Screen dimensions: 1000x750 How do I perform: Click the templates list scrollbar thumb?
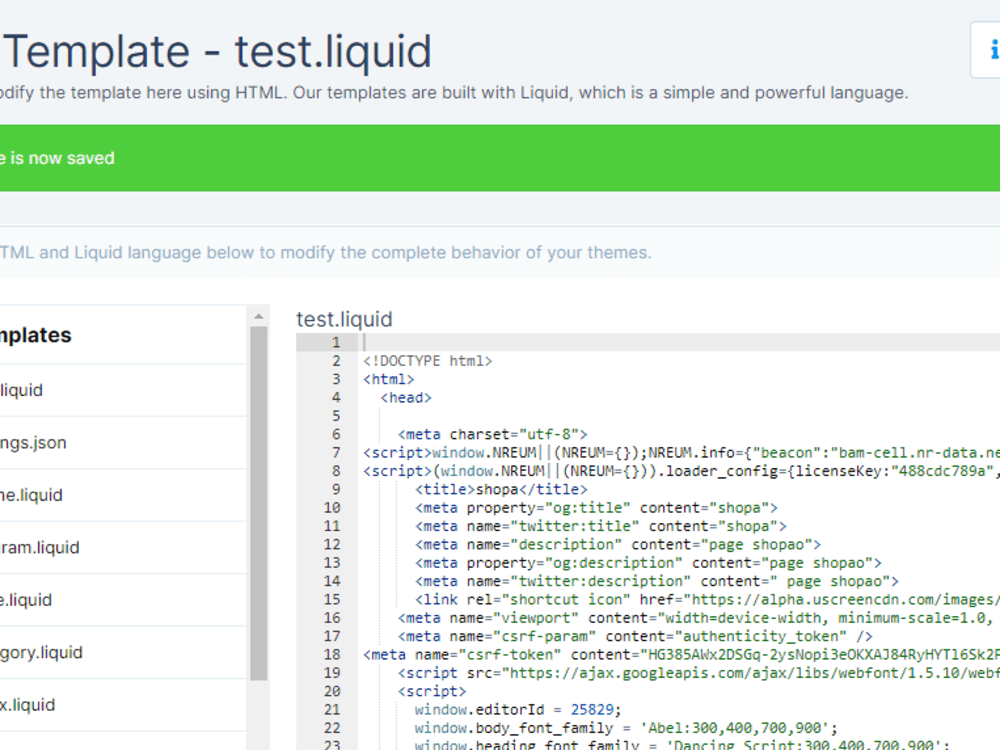coord(258,504)
